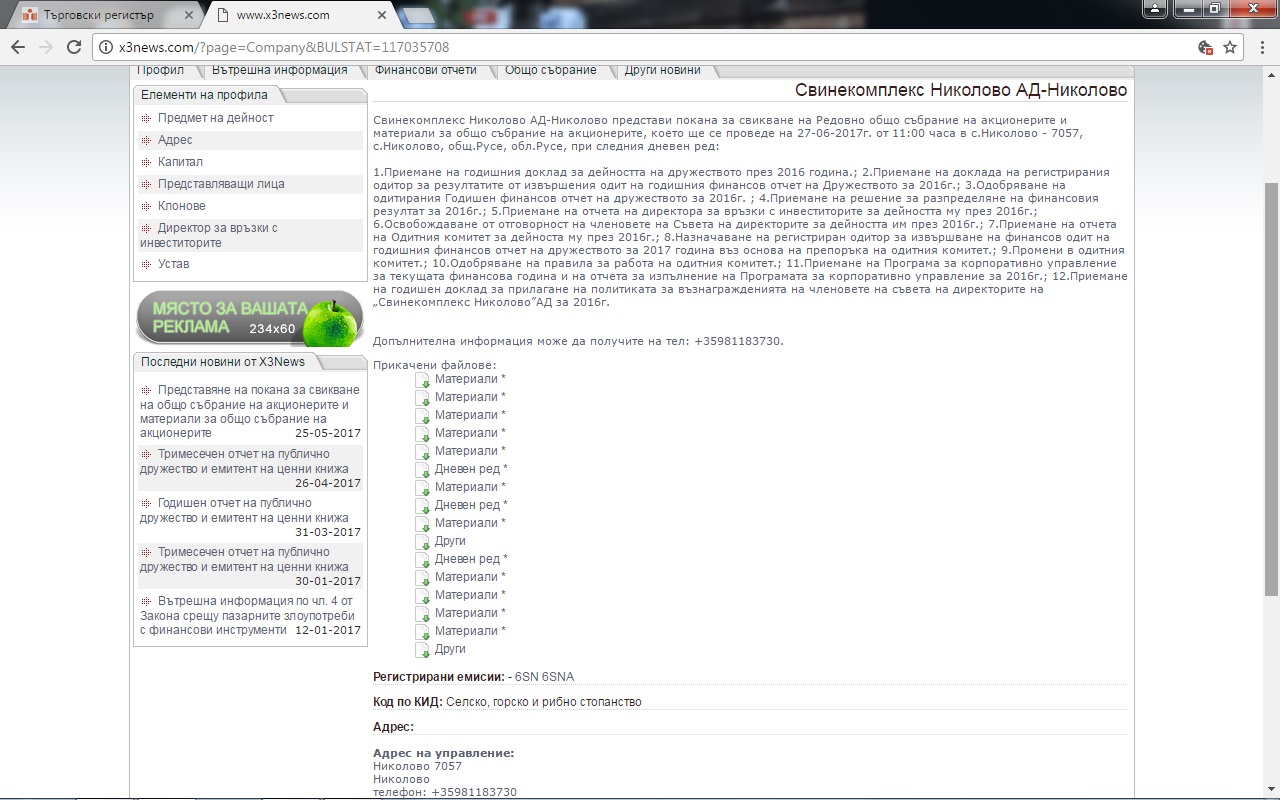Bookmark this page with the star icon
The width and height of the screenshot is (1280, 800).
coord(1230,47)
